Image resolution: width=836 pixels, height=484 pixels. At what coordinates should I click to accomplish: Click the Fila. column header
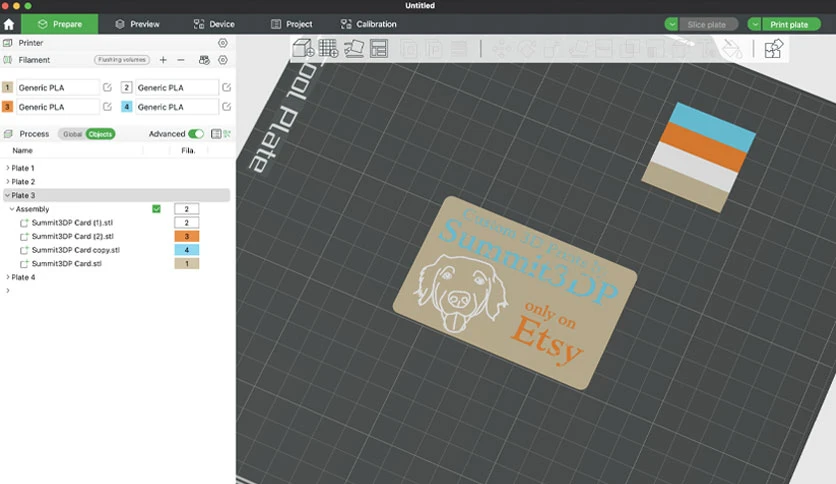click(188, 151)
